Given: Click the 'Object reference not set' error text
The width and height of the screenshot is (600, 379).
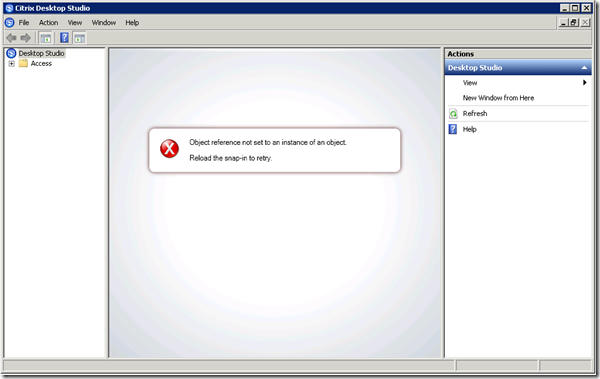Looking at the screenshot, I should tap(268, 142).
